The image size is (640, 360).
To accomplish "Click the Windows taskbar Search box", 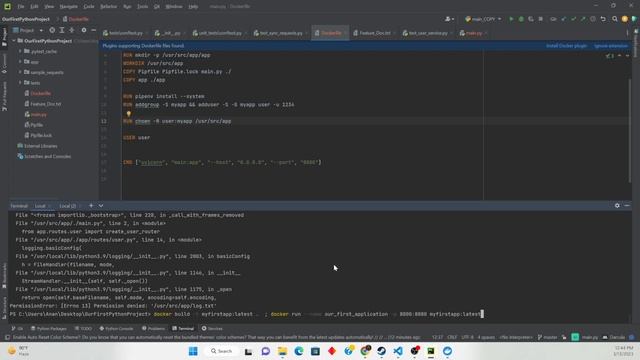I will 221,351.
